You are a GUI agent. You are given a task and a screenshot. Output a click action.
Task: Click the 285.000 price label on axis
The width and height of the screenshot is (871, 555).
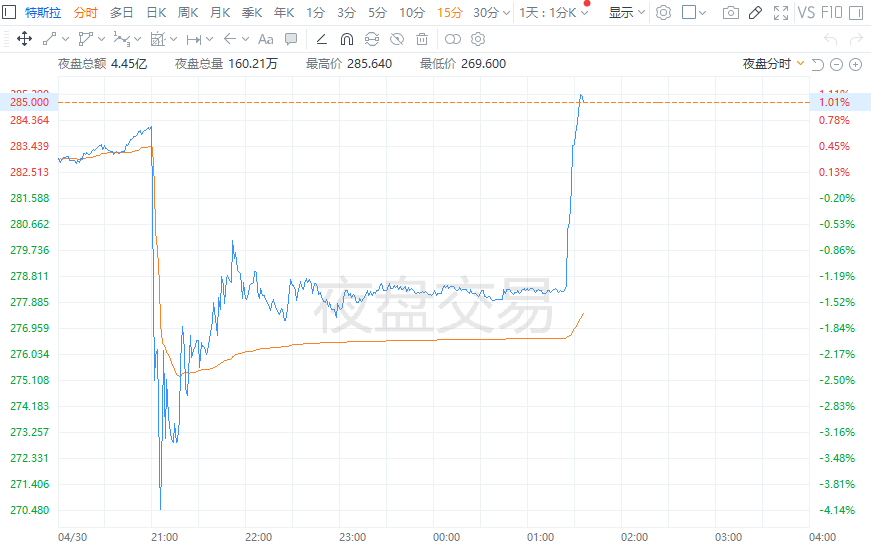[29, 102]
